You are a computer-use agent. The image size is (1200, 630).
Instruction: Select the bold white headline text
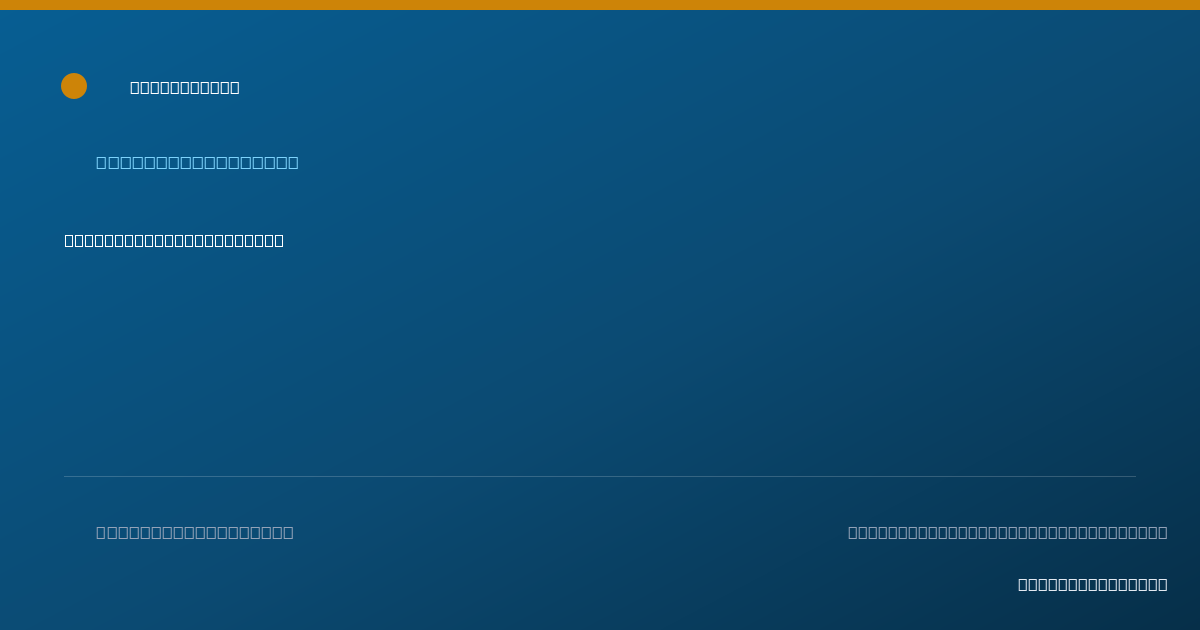pyautogui.click(x=174, y=240)
